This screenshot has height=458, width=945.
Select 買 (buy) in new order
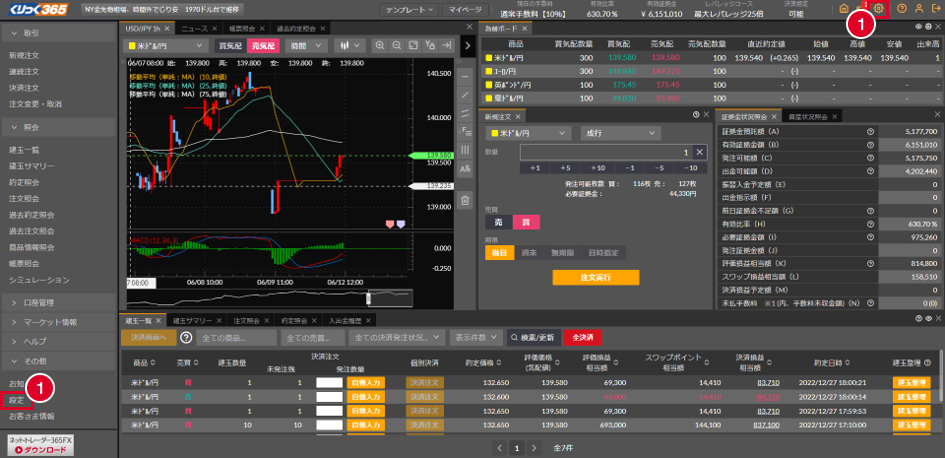(x=526, y=222)
